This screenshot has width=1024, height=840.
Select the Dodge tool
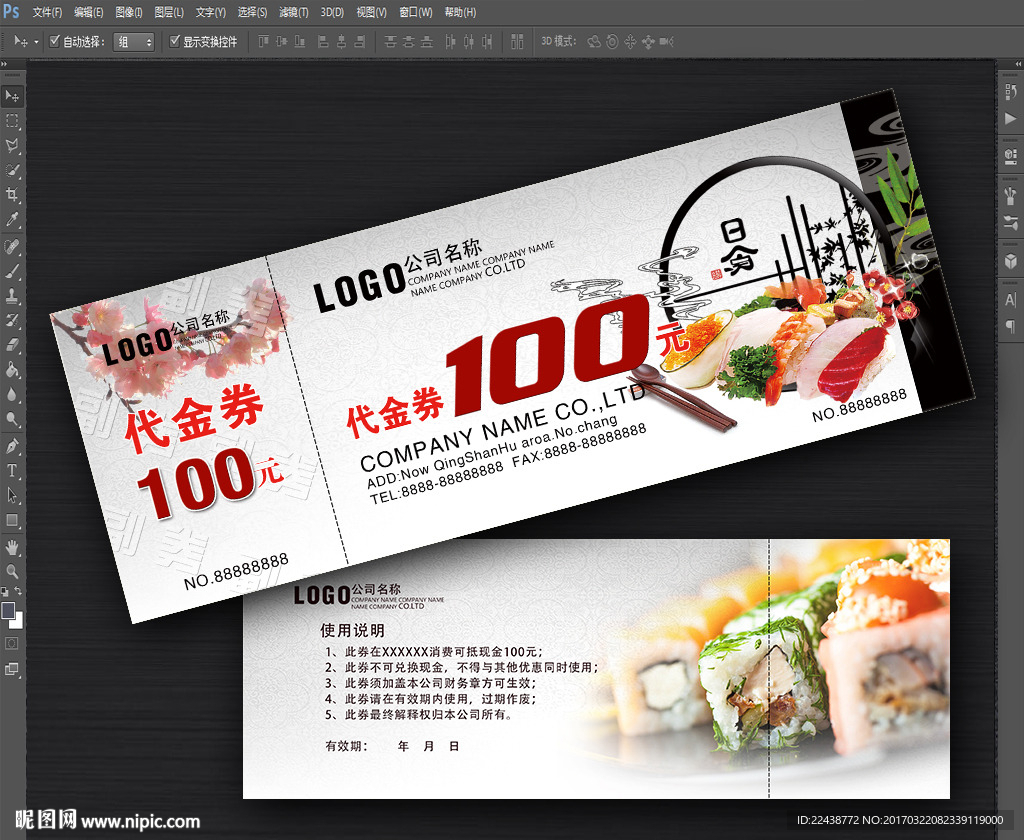click(12, 419)
